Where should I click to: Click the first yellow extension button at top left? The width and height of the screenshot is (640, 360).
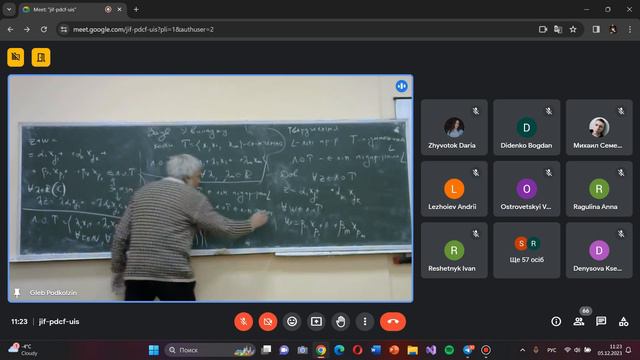(x=16, y=57)
